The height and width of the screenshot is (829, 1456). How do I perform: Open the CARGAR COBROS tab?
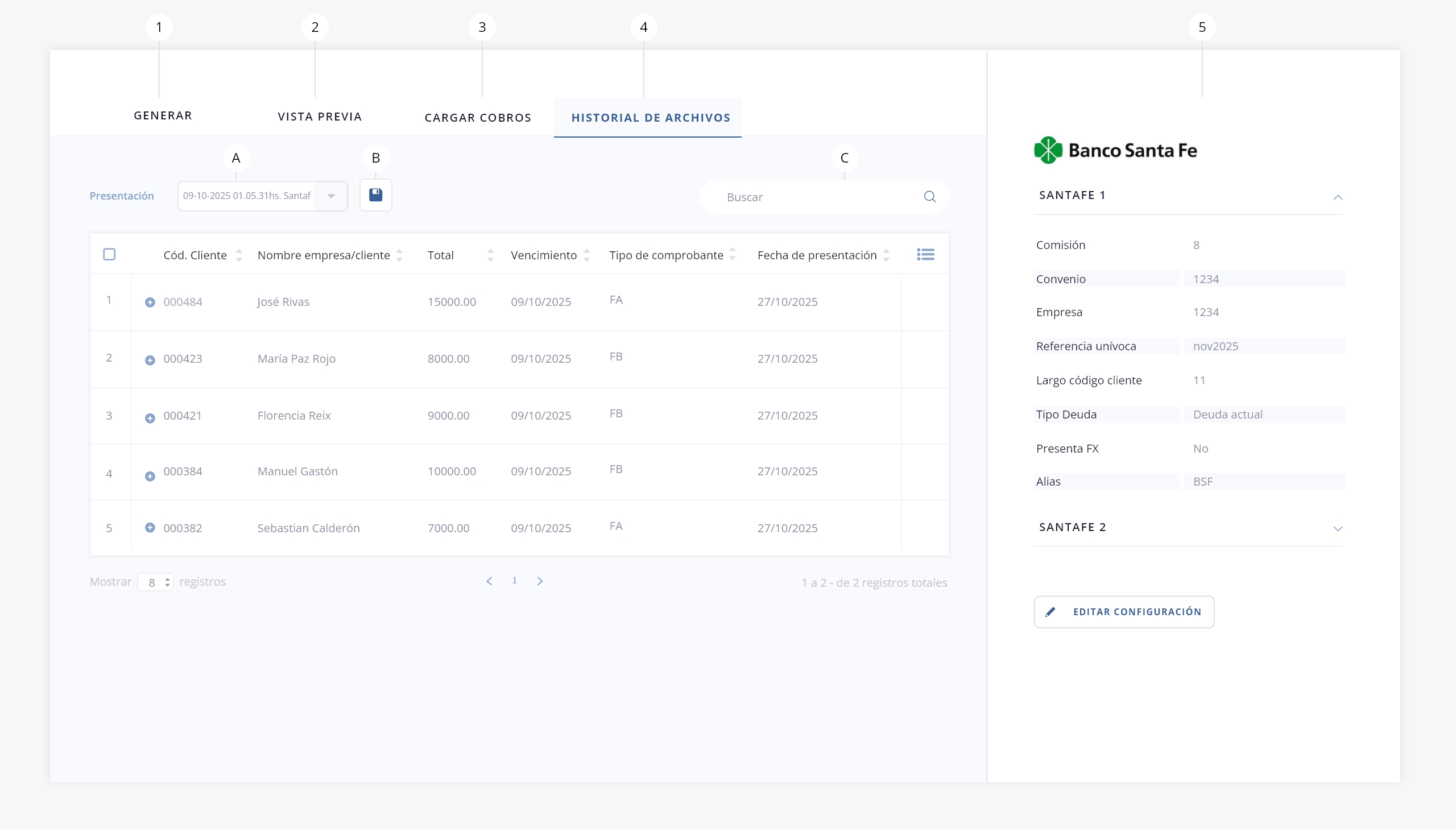point(478,118)
